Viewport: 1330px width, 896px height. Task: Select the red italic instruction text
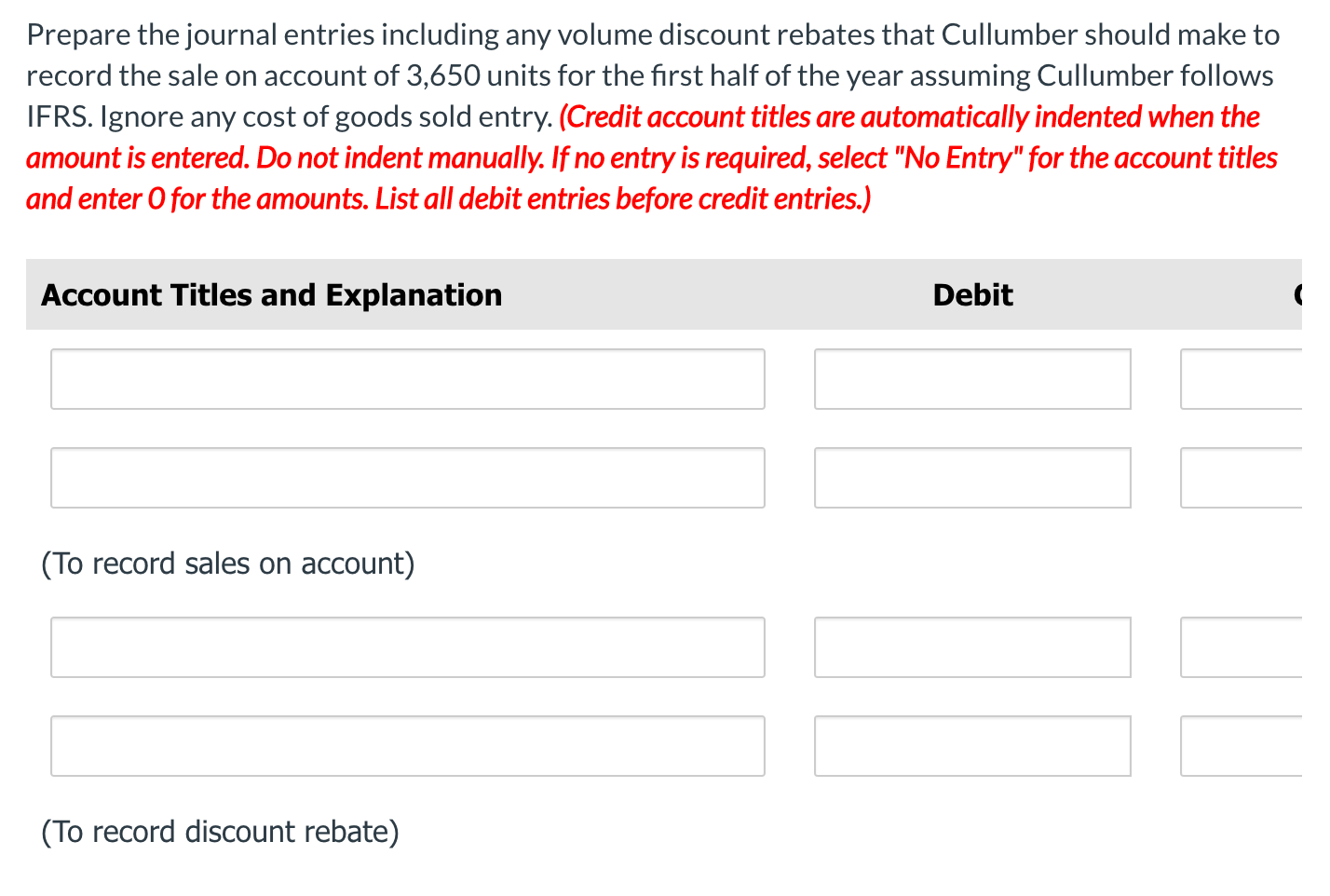click(652, 157)
